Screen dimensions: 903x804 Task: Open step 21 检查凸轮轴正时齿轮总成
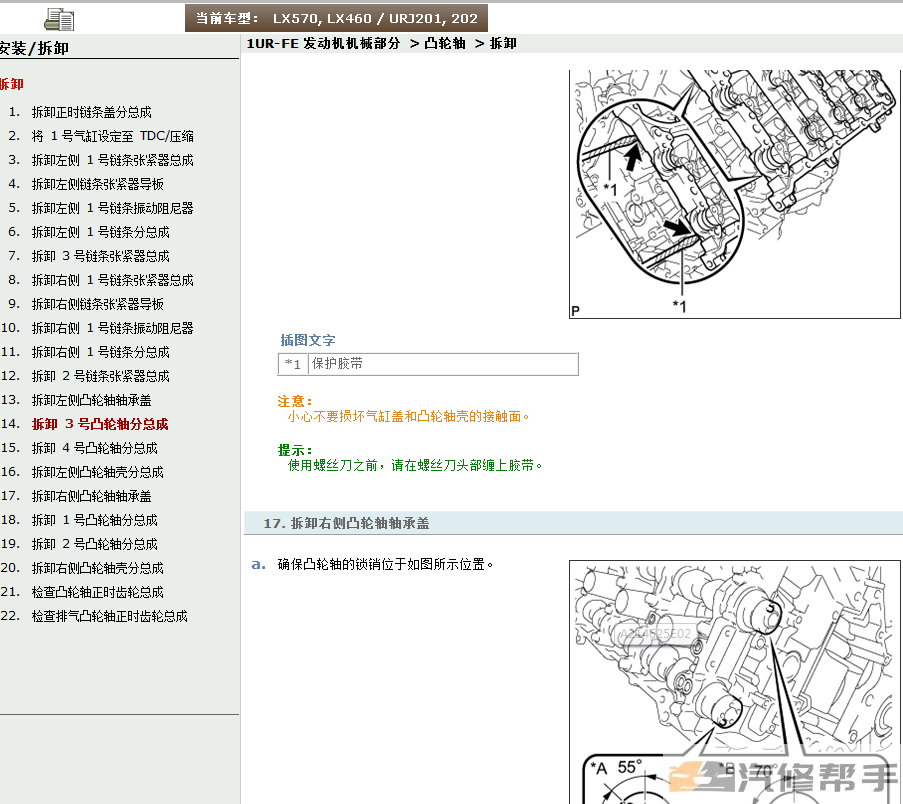click(x=97, y=592)
